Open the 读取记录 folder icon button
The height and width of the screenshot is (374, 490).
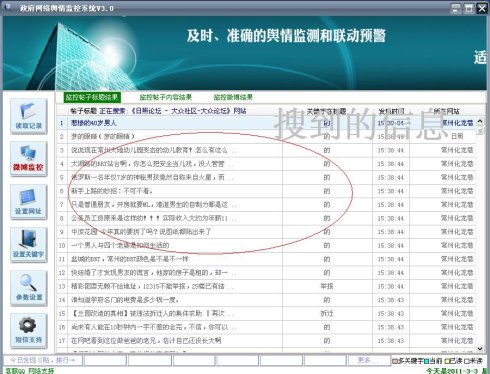28,116
